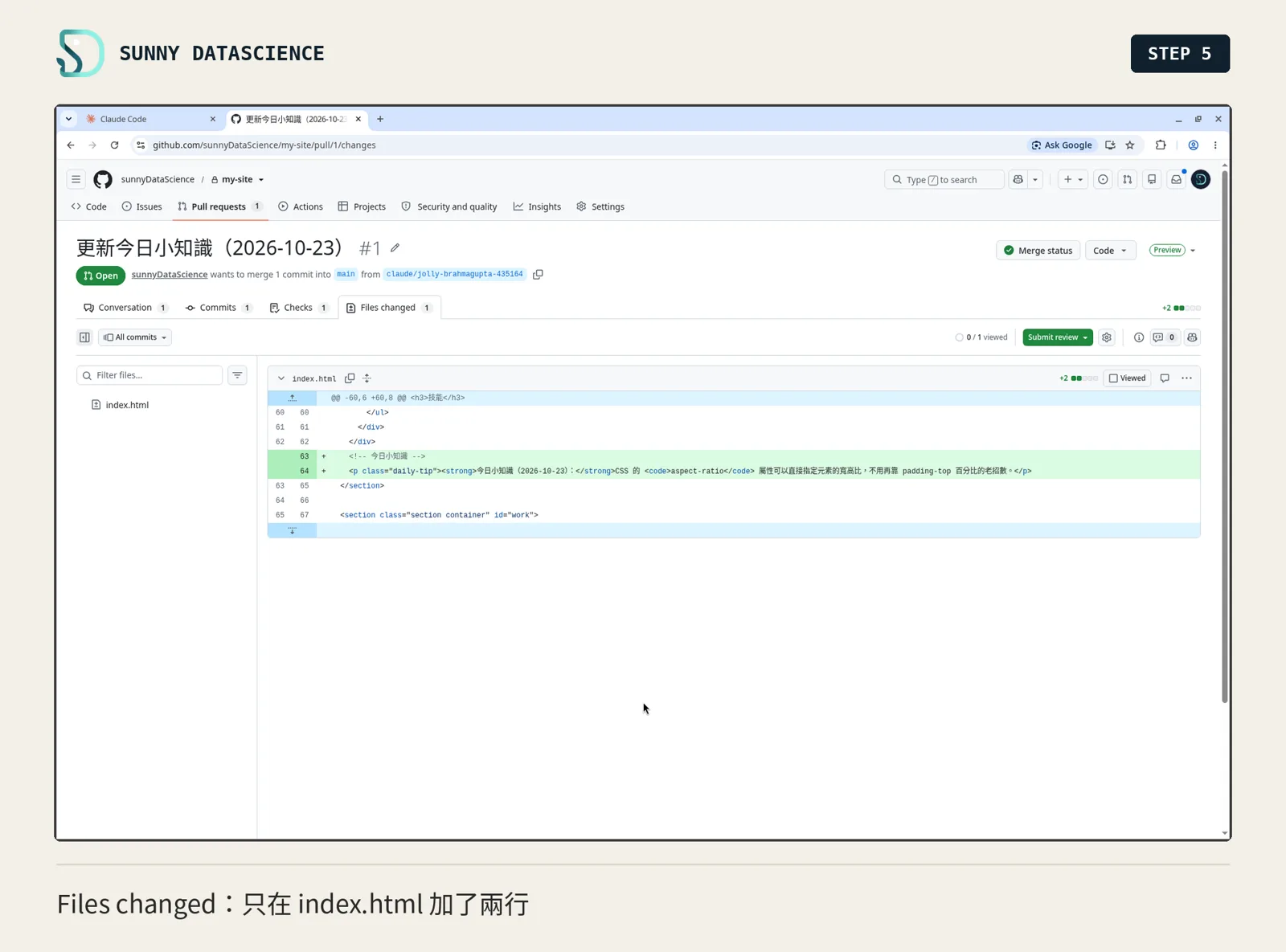The height and width of the screenshot is (952, 1286).
Task: Open the Copilot icon in review toolbar
Action: point(1192,337)
